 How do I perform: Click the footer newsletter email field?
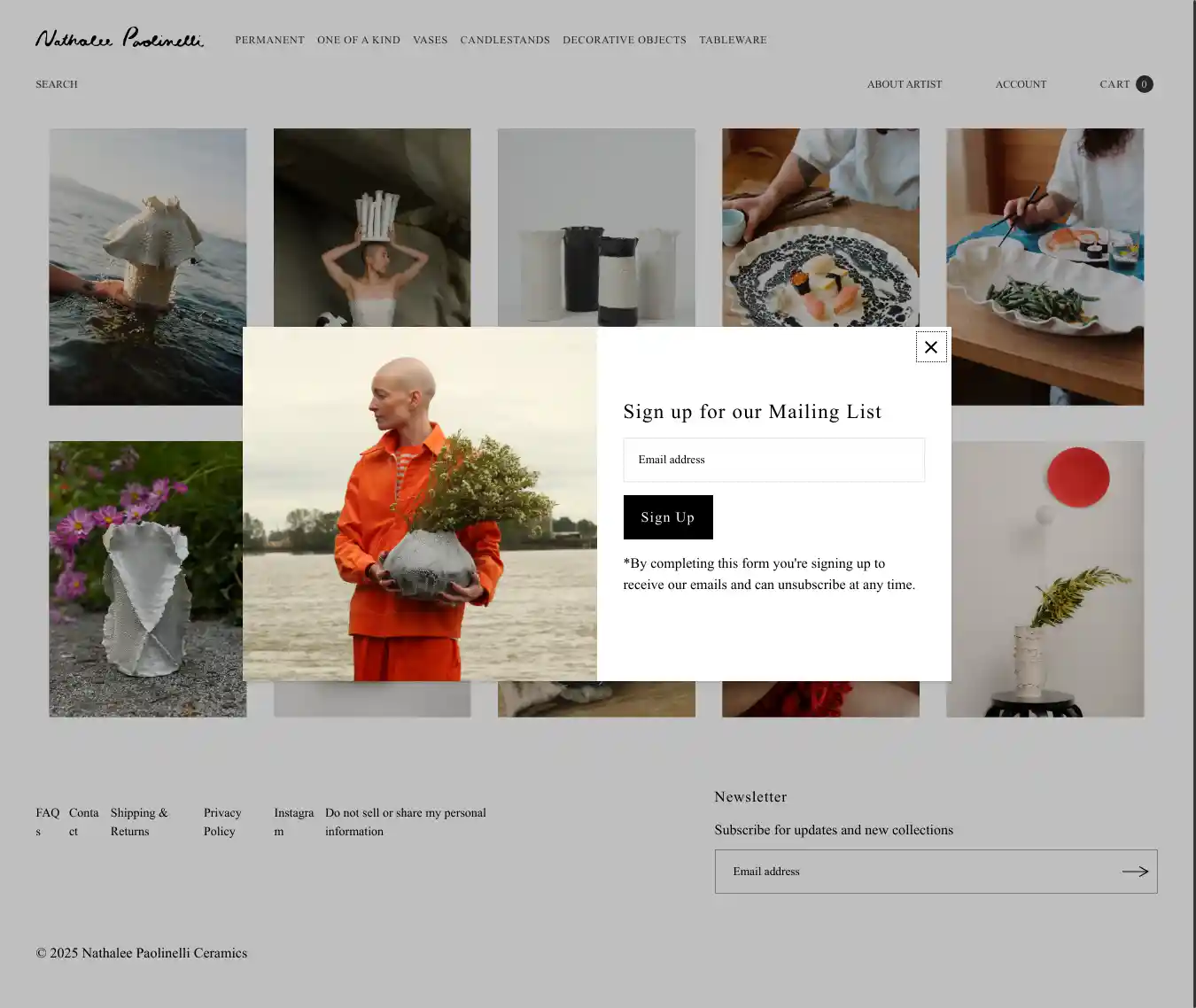[913, 872]
